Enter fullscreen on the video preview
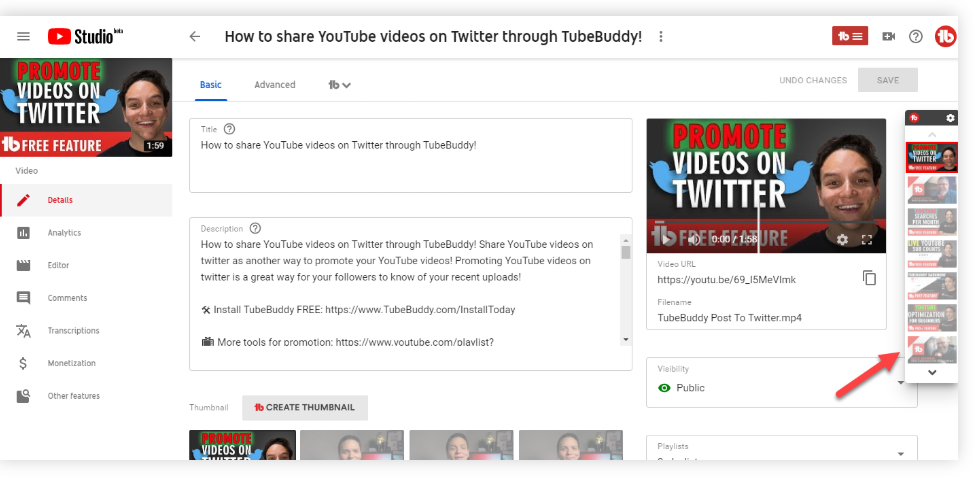 [867, 239]
